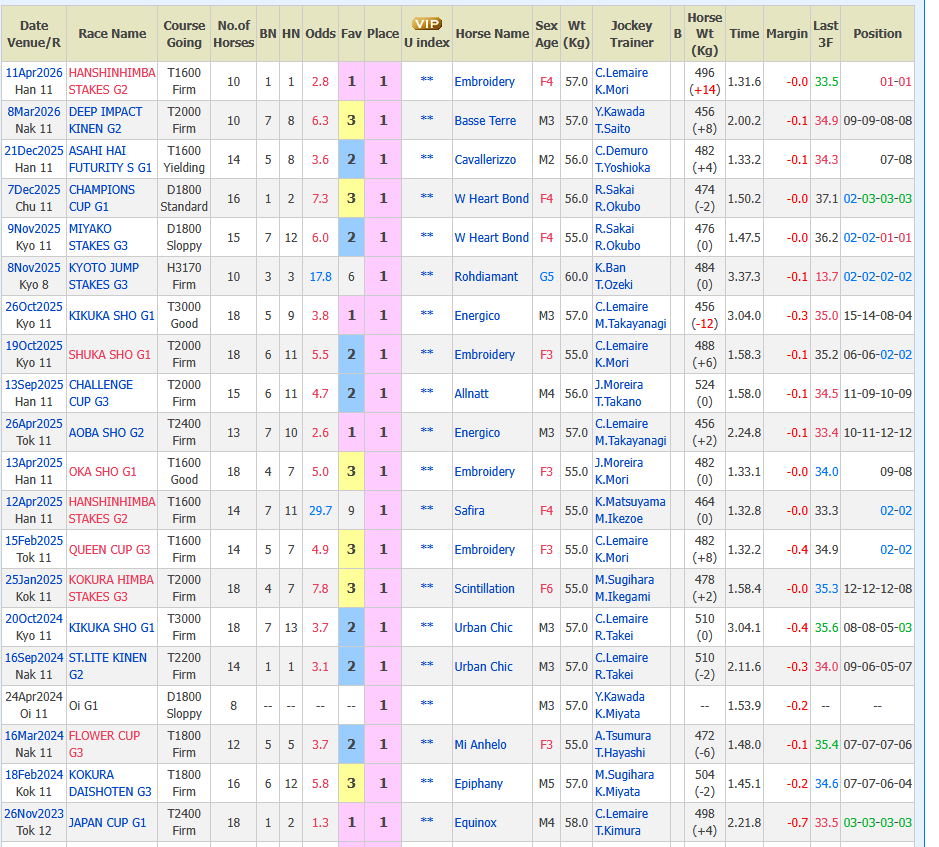Open the CHALLENGE CUP G3 race link
Image resolution: width=939 pixels, height=847 pixels.
101,393
